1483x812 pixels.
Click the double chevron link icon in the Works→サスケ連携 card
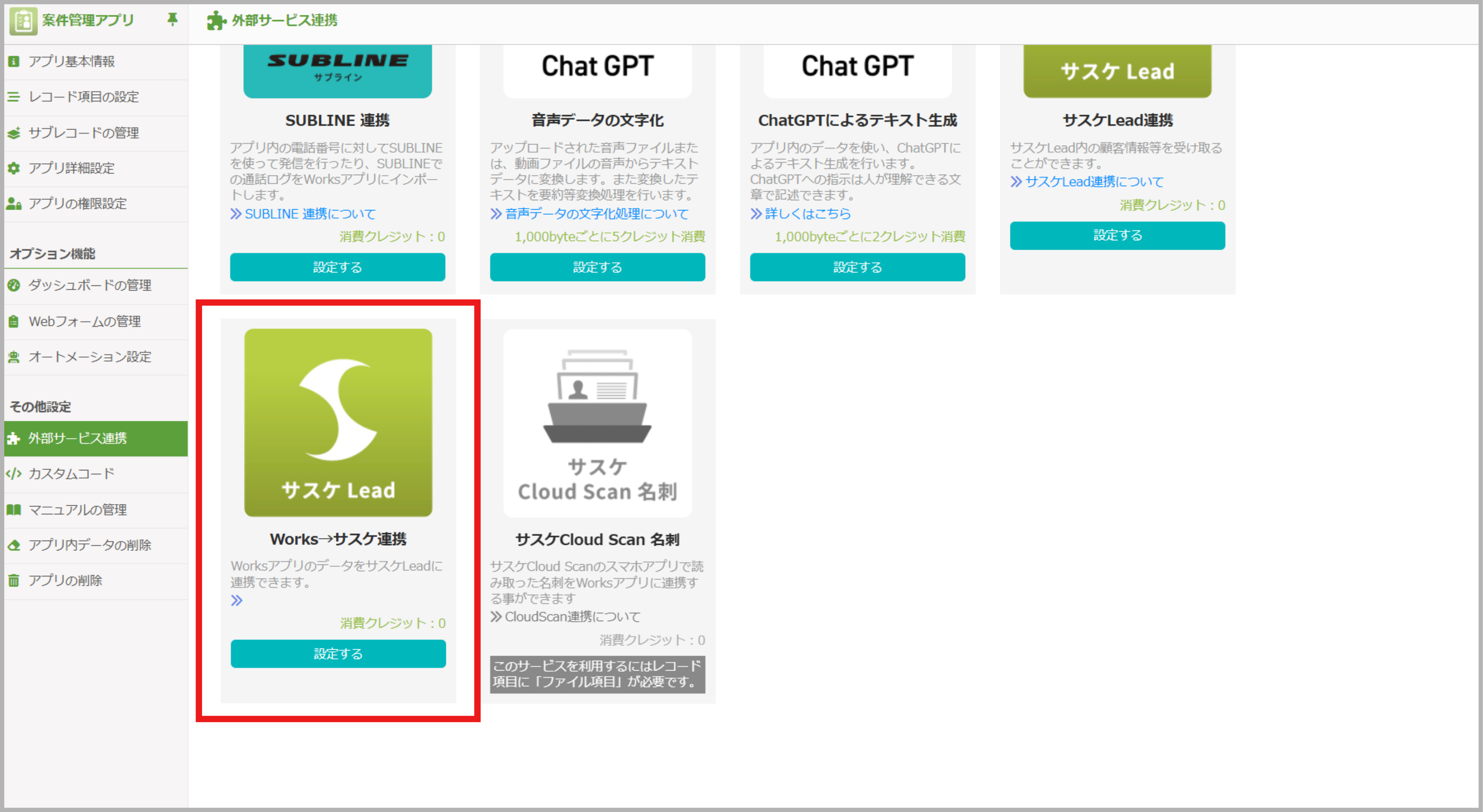[x=237, y=600]
